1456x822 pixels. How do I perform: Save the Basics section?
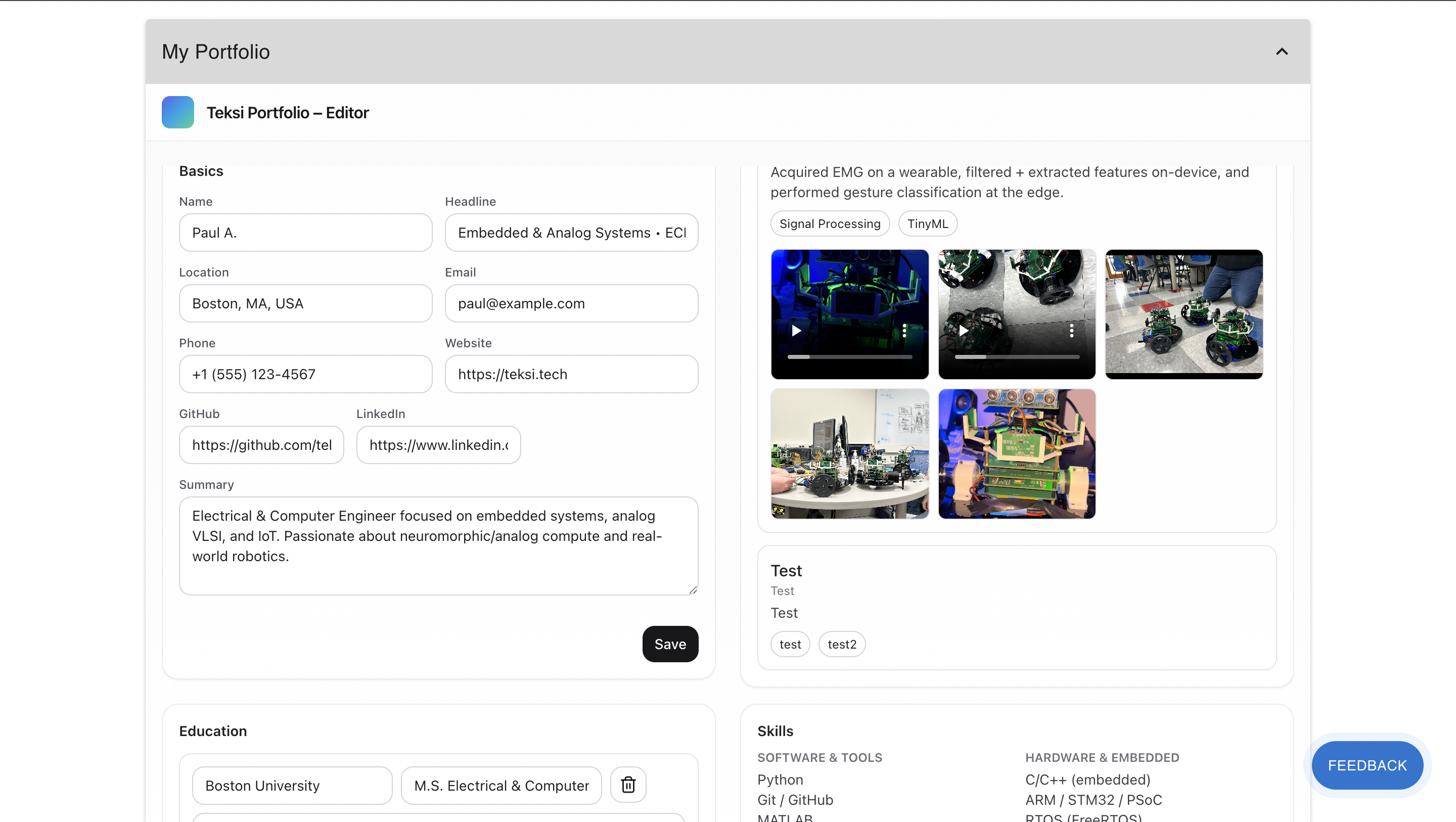(x=670, y=644)
